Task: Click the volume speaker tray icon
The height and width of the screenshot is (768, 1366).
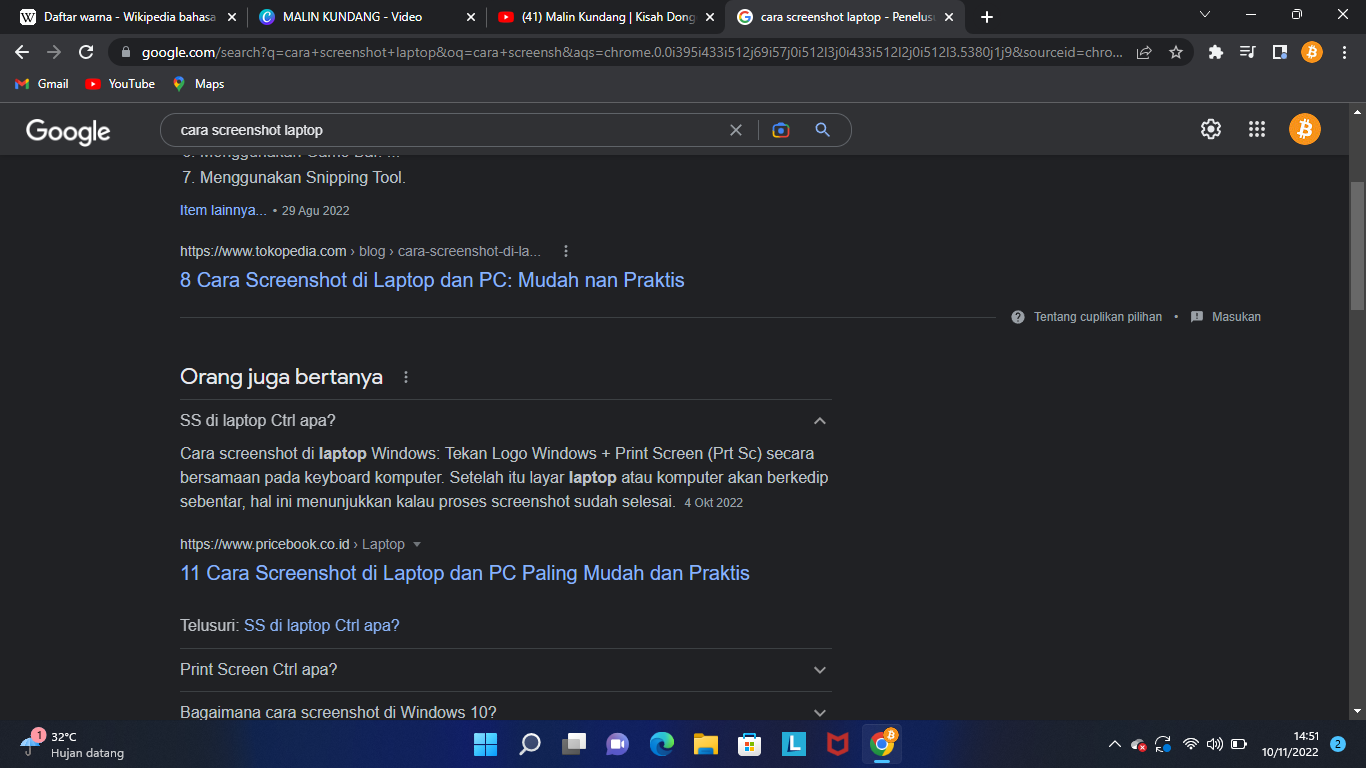Action: 1215,744
